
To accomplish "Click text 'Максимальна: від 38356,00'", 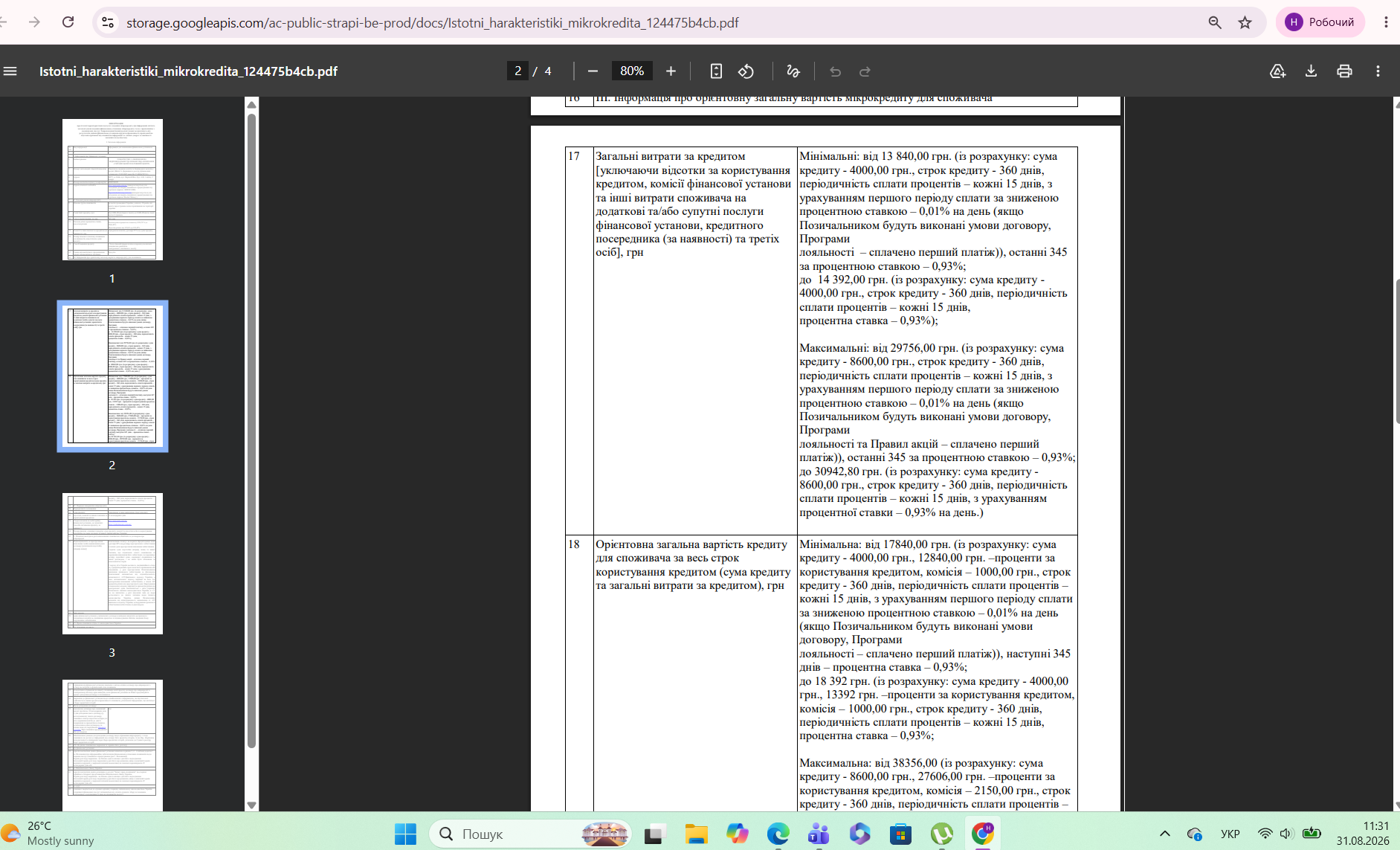I will pyautogui.click(x=868, y=763).
